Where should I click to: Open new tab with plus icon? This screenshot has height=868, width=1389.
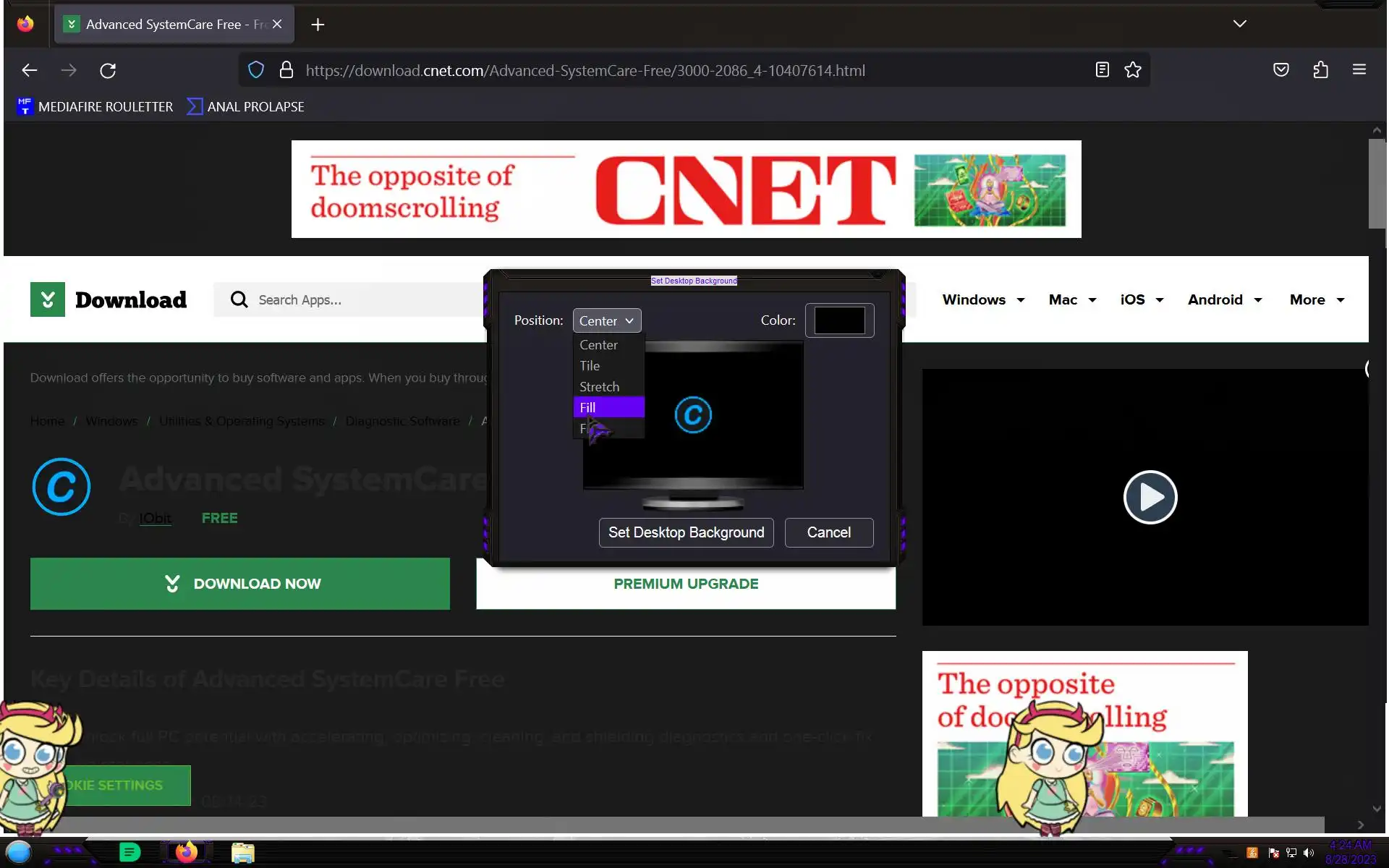pos(318,25)
